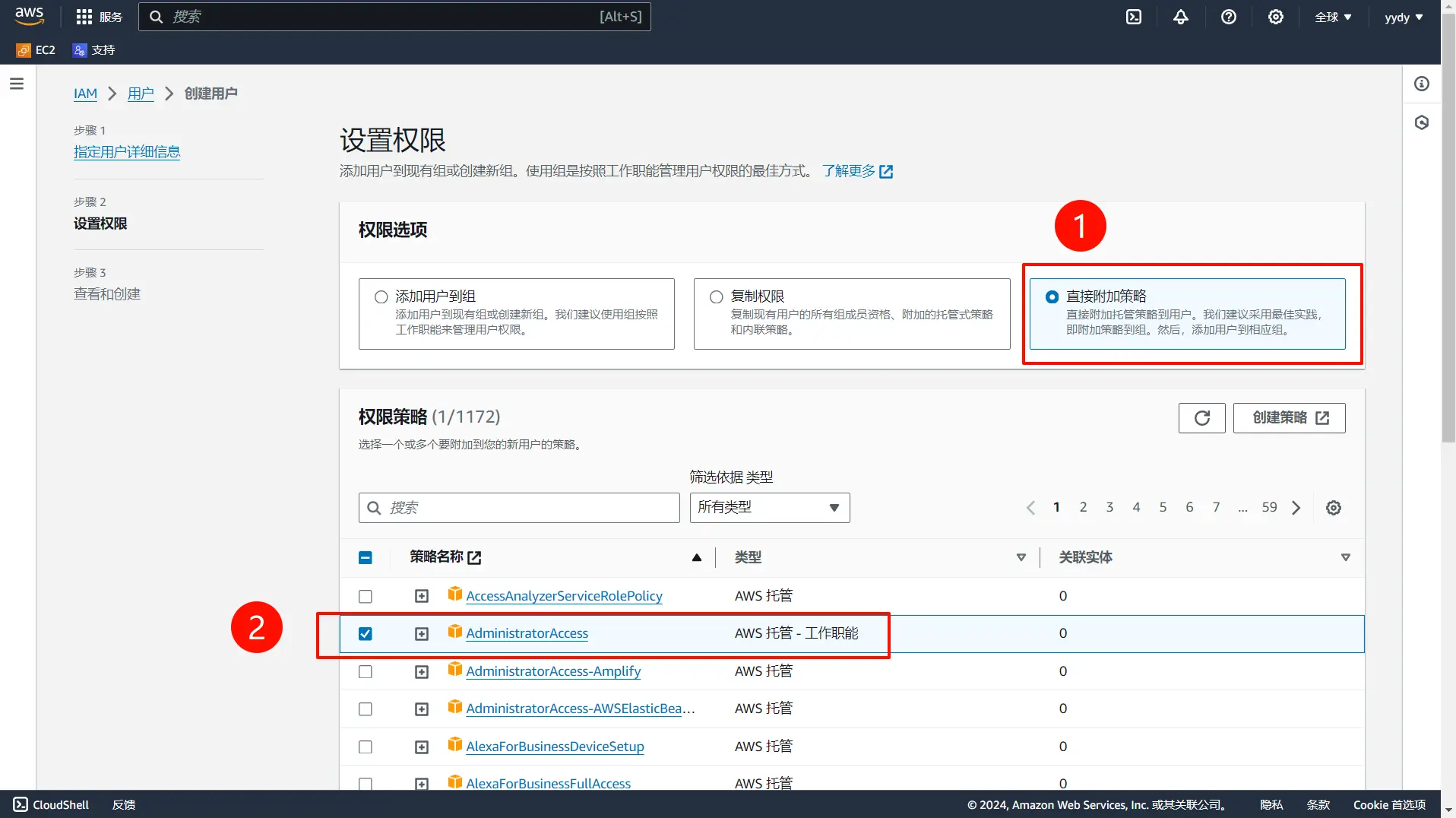The height and width of the screenshot is (818, 1456).
Task: Uncheck the AdministratorAccess checkbox
Action: (366, 634)
